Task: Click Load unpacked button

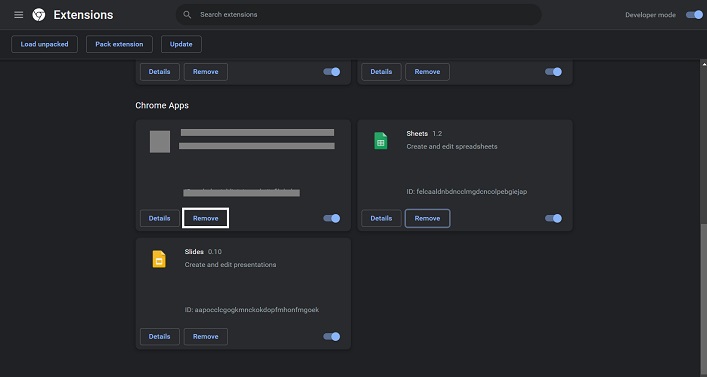Action: 45,44
